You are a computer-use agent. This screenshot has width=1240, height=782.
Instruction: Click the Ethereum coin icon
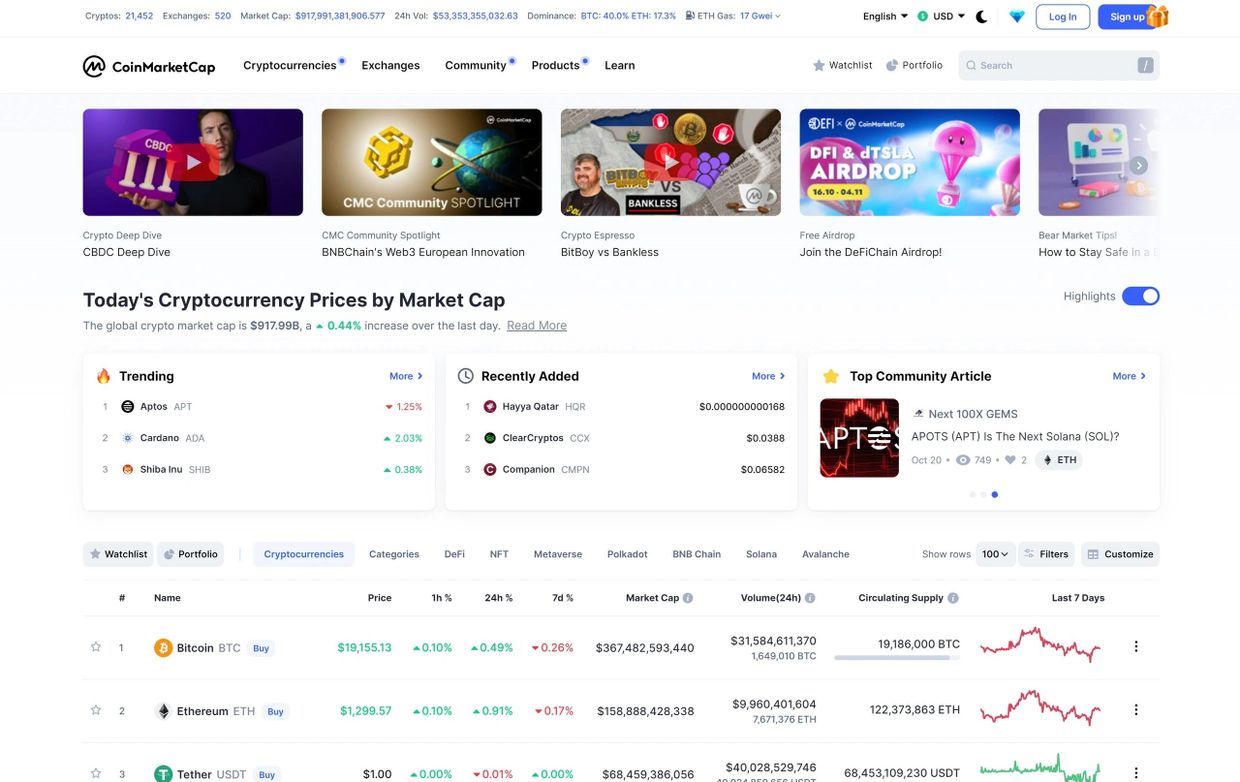coord(163,711)
